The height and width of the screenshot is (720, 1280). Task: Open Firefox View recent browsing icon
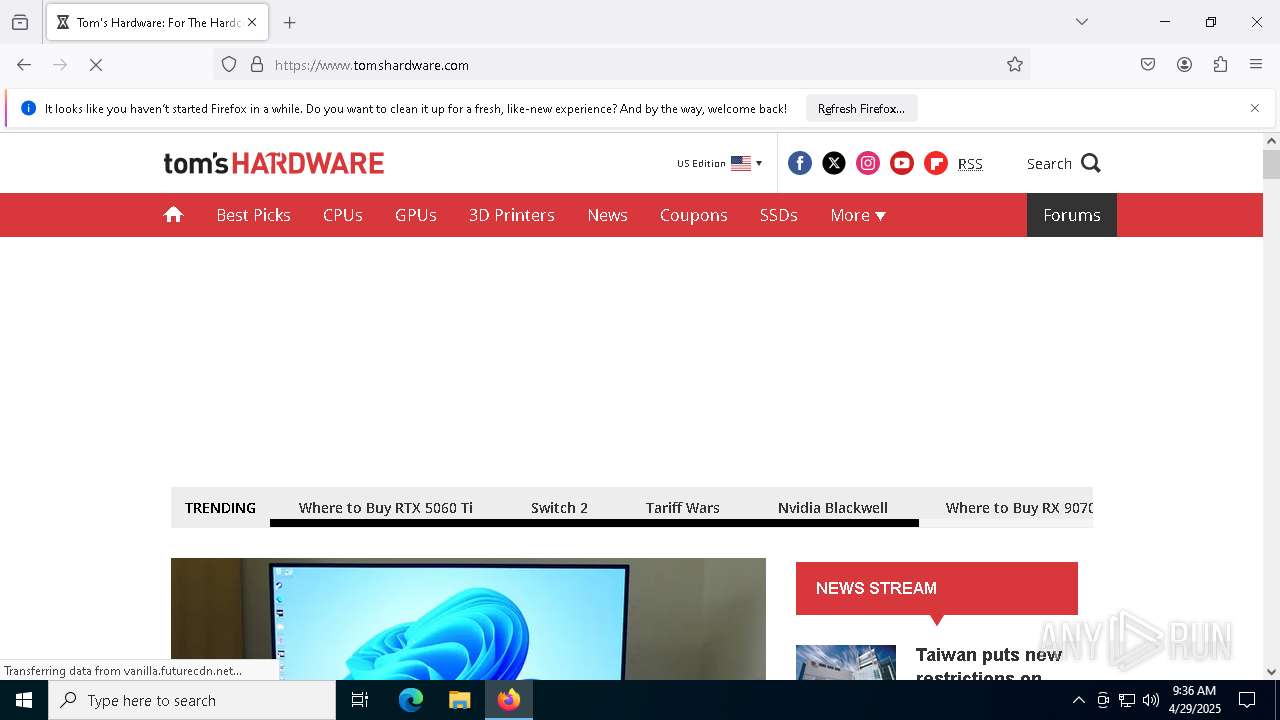click(20, 22)
